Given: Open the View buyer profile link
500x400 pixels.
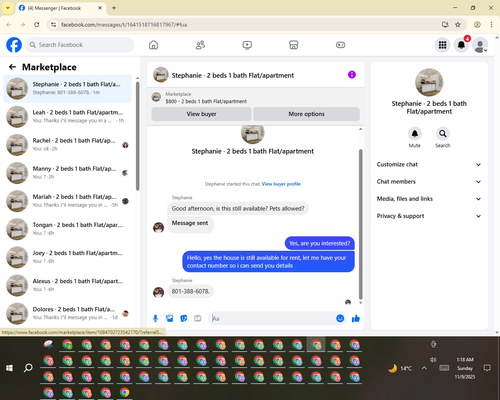Looking at the screenshot, I should pos(281,184).
